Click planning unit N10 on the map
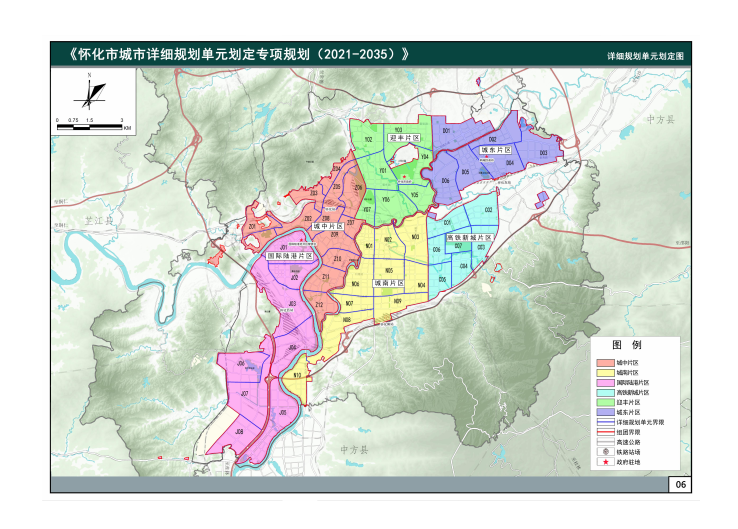This screenshot has width=738, height=529. [x=296, y=376]
